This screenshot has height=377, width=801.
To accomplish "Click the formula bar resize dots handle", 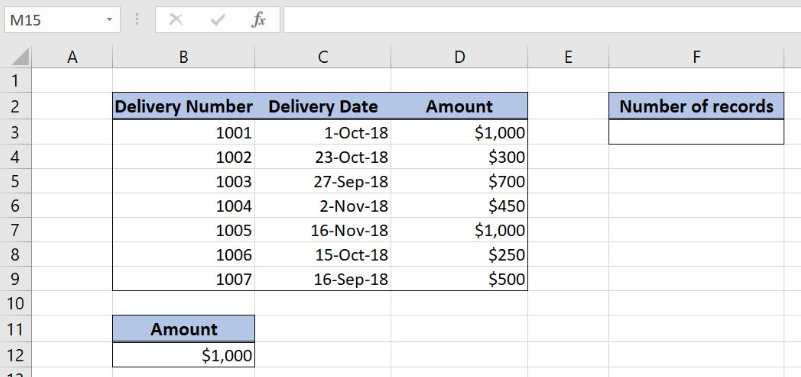I will pos(137,20).
